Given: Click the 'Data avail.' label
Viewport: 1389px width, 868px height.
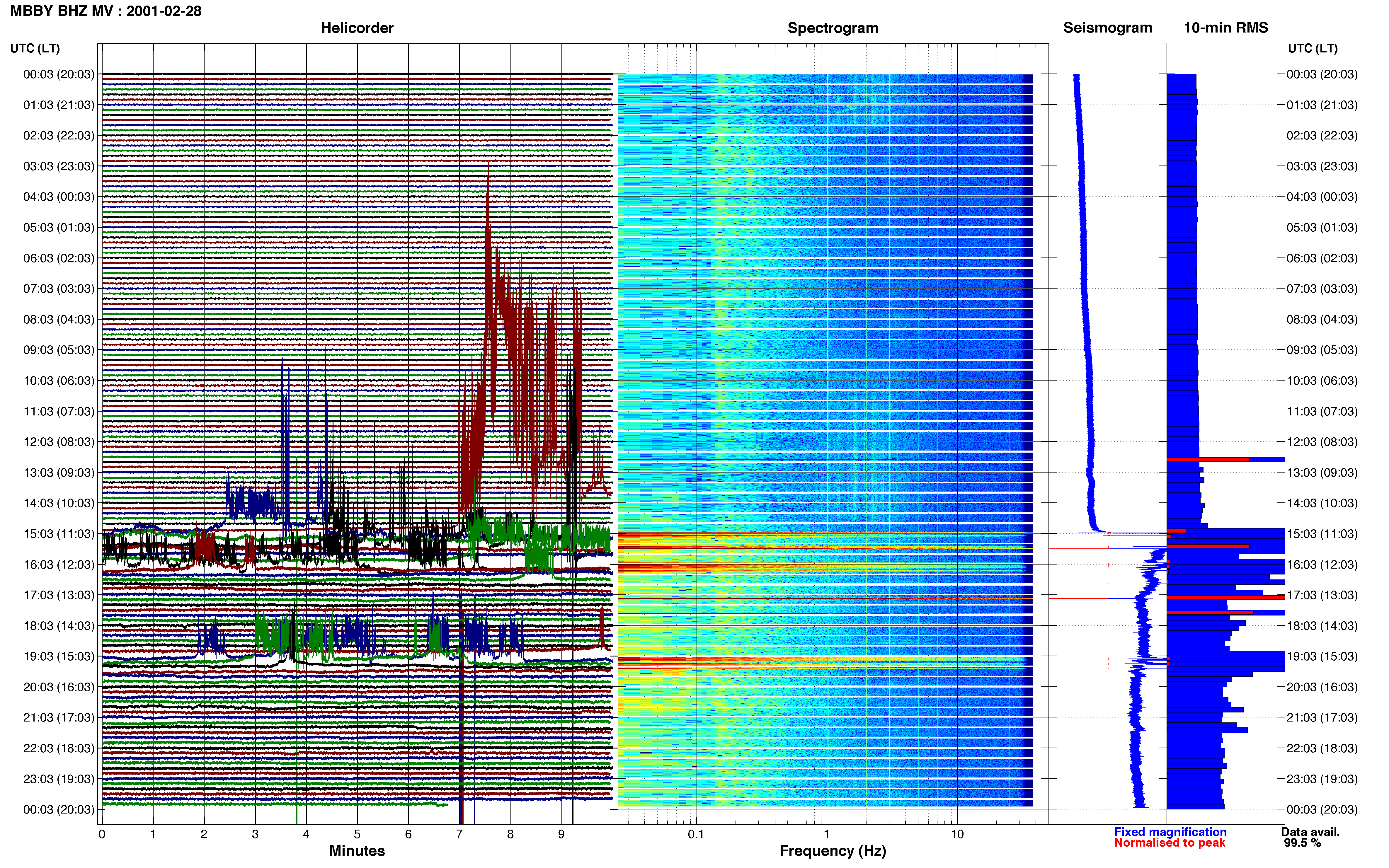Looking at the screenshot, I should (1310, 832).
